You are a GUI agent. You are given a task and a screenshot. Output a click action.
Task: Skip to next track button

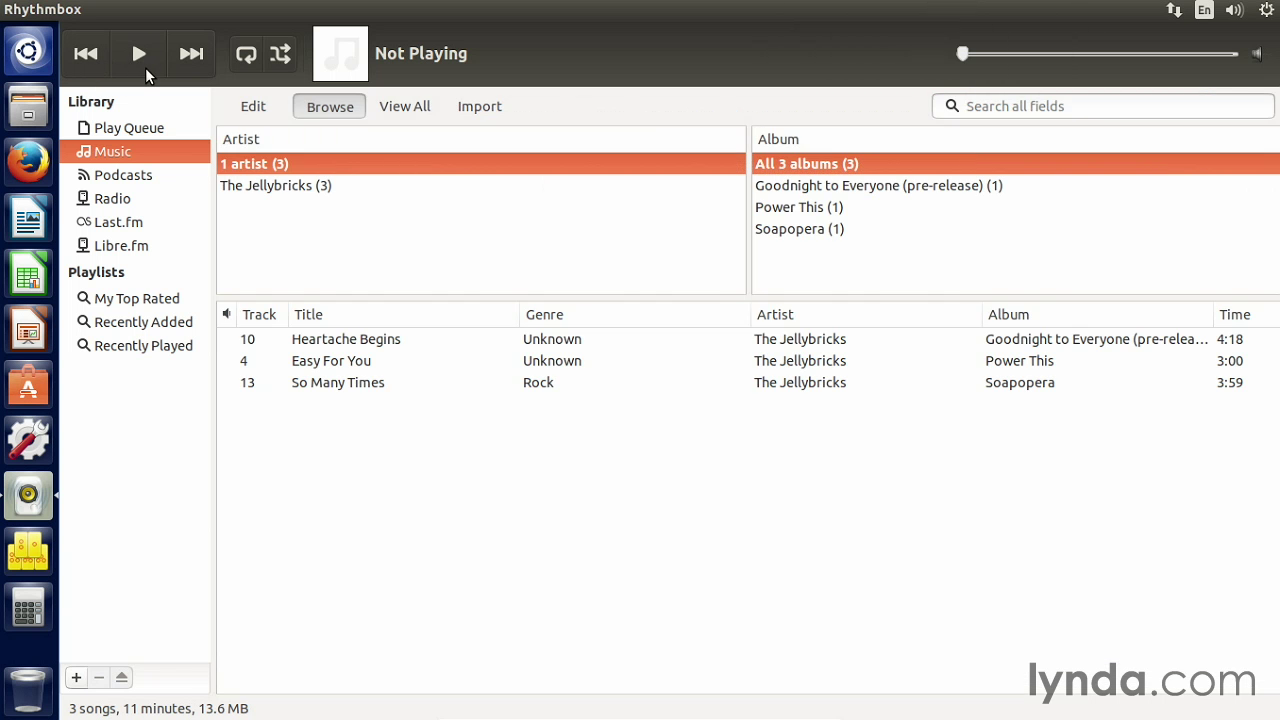click(191, 54)
